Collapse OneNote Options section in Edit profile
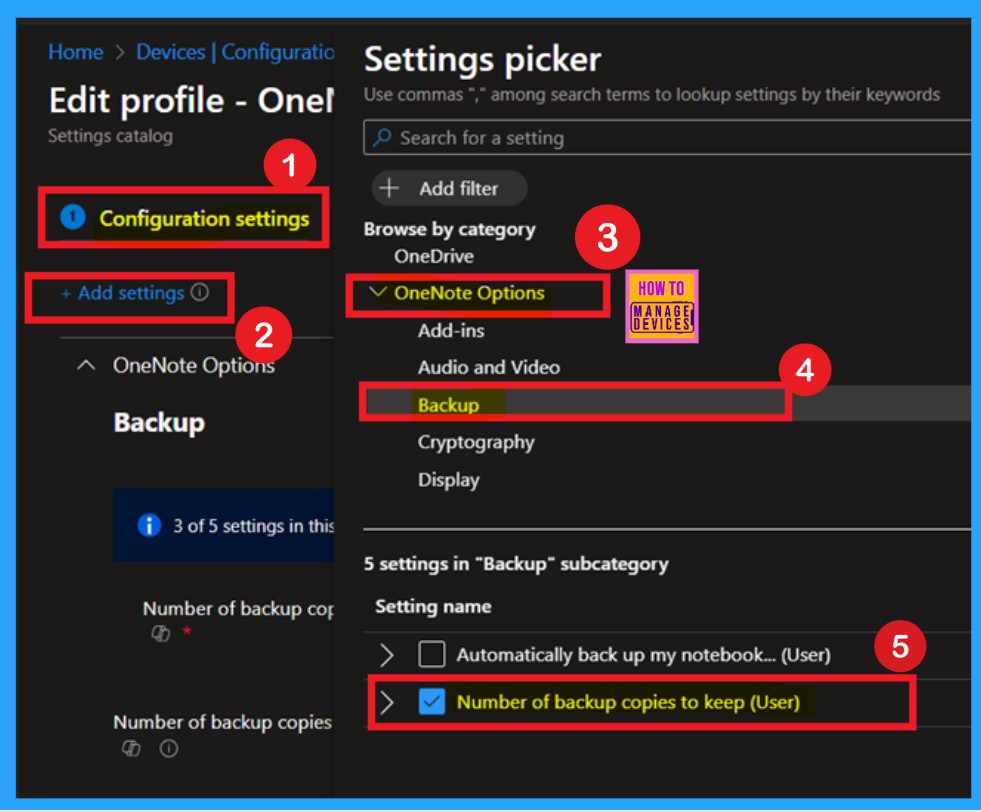Image resolution: width=981 pixels, height=812 pixels. 86,365
